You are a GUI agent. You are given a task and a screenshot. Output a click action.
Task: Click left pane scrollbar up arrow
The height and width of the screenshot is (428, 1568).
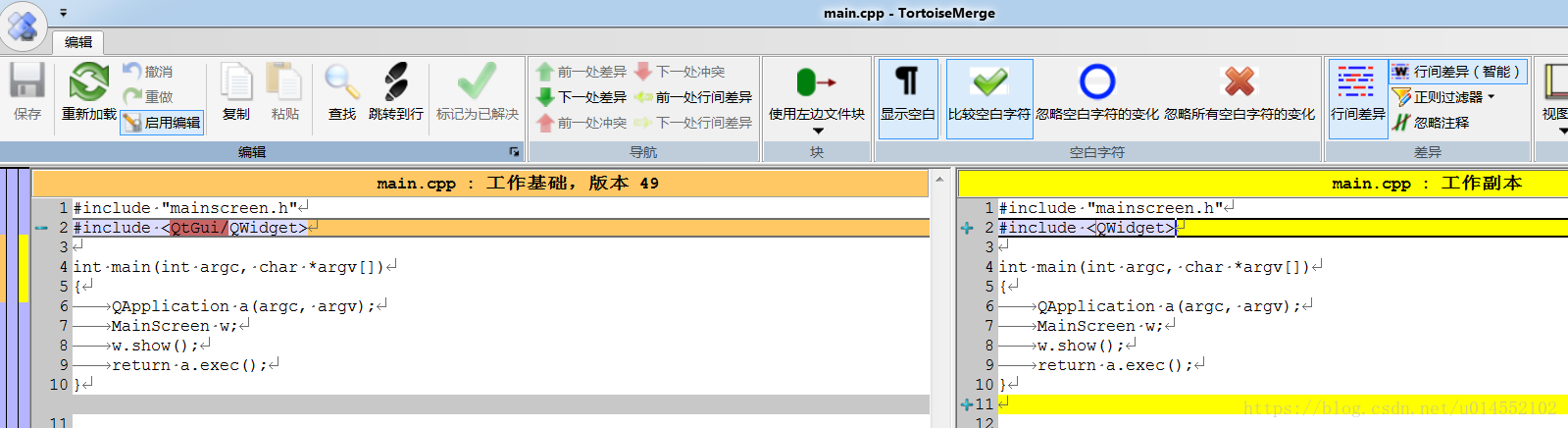coord(939,179)
